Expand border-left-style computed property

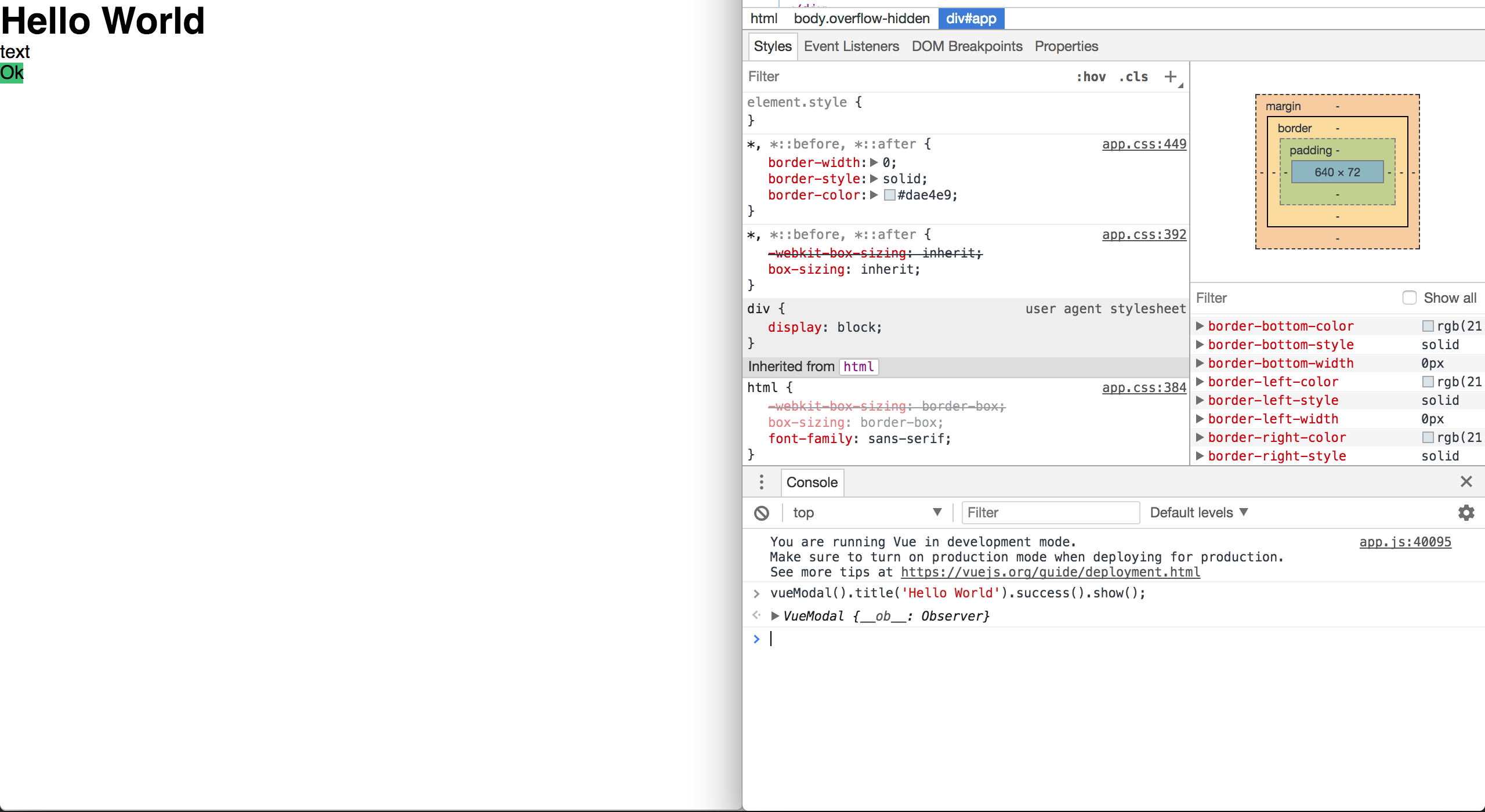(1200, 400)
